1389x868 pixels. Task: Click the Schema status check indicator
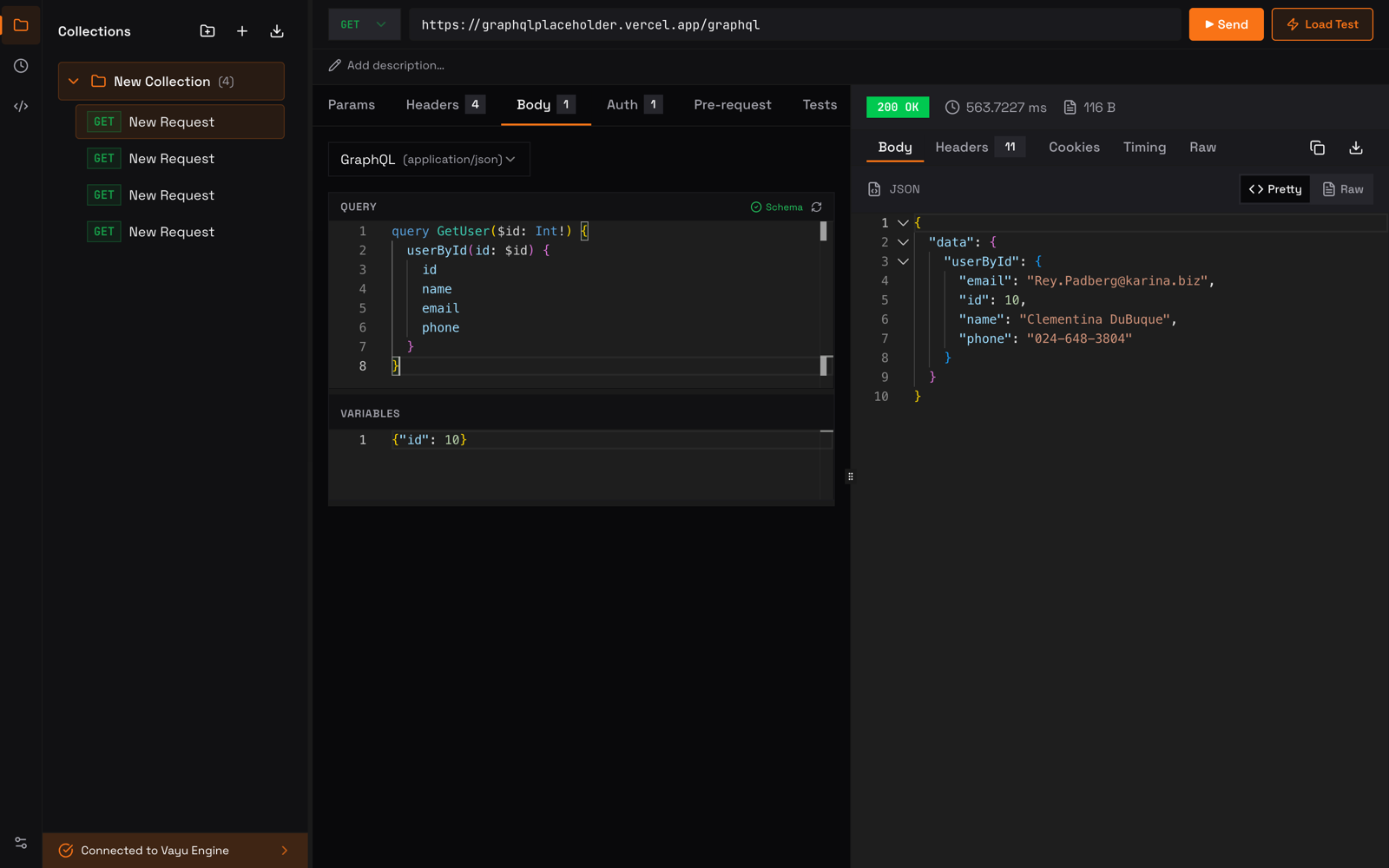pos(777,207)
